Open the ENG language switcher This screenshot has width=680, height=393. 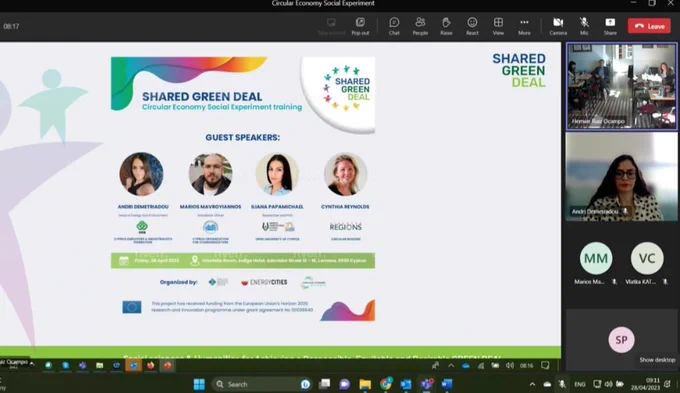pos(580,384)
